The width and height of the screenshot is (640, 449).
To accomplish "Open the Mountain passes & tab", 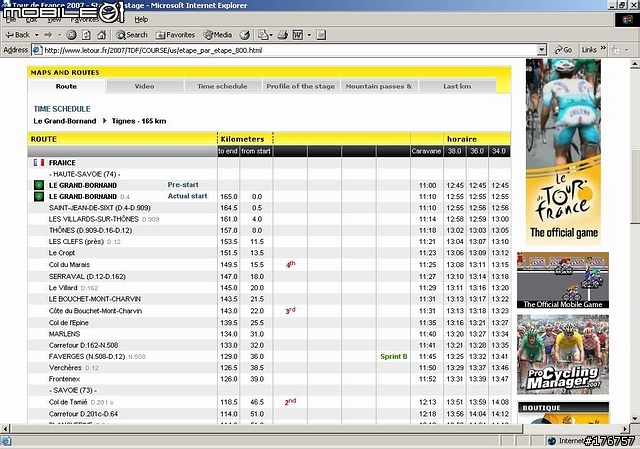I will (379, 87).
